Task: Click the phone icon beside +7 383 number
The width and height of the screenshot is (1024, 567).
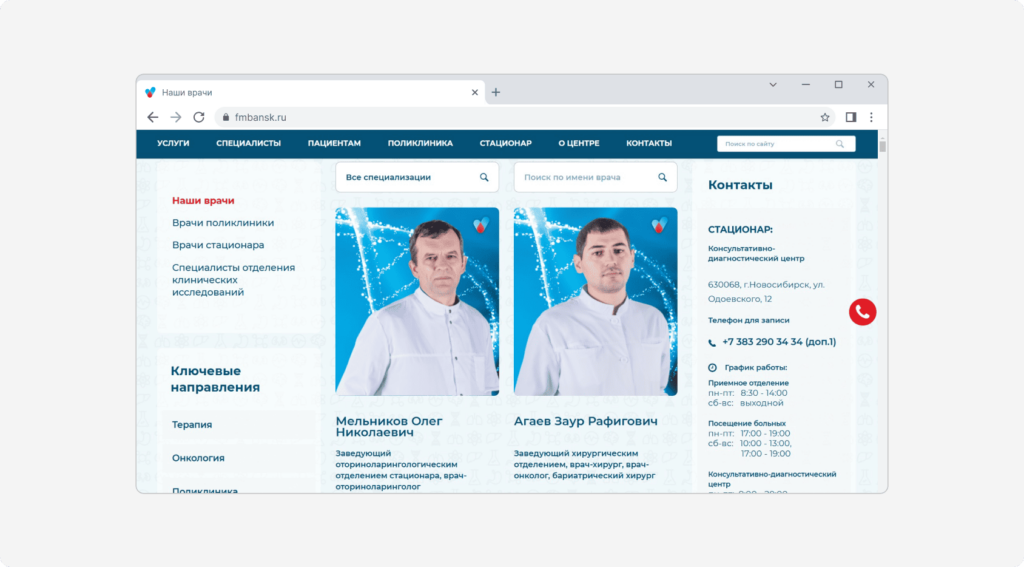Action: pyautogui.click(x=712, y=342)
